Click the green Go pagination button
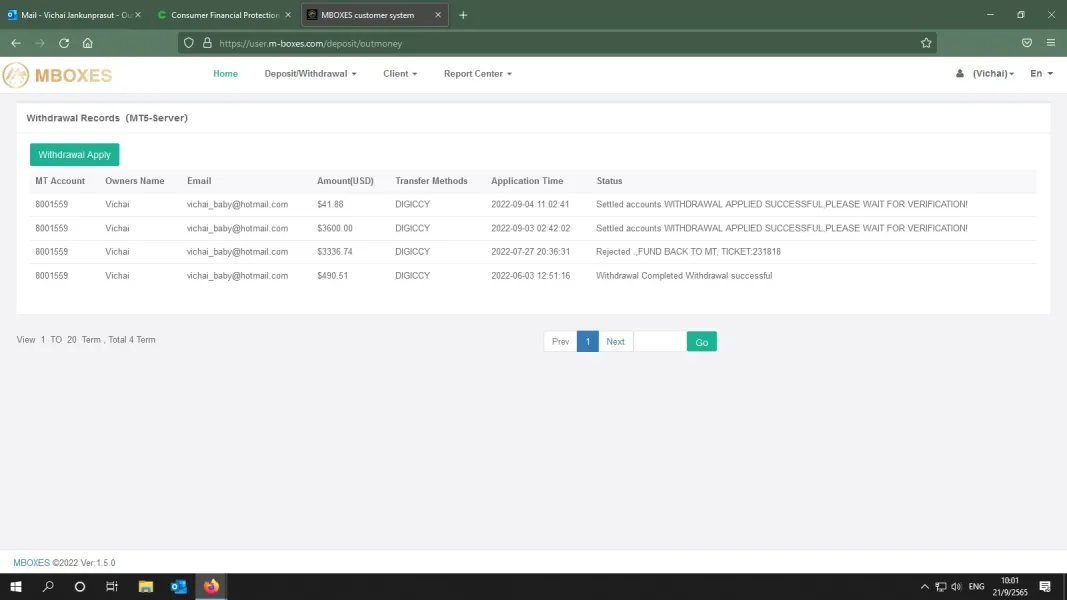Image resolution: width=1067 pixels, height=600 pixels. [x=702, y=341]
